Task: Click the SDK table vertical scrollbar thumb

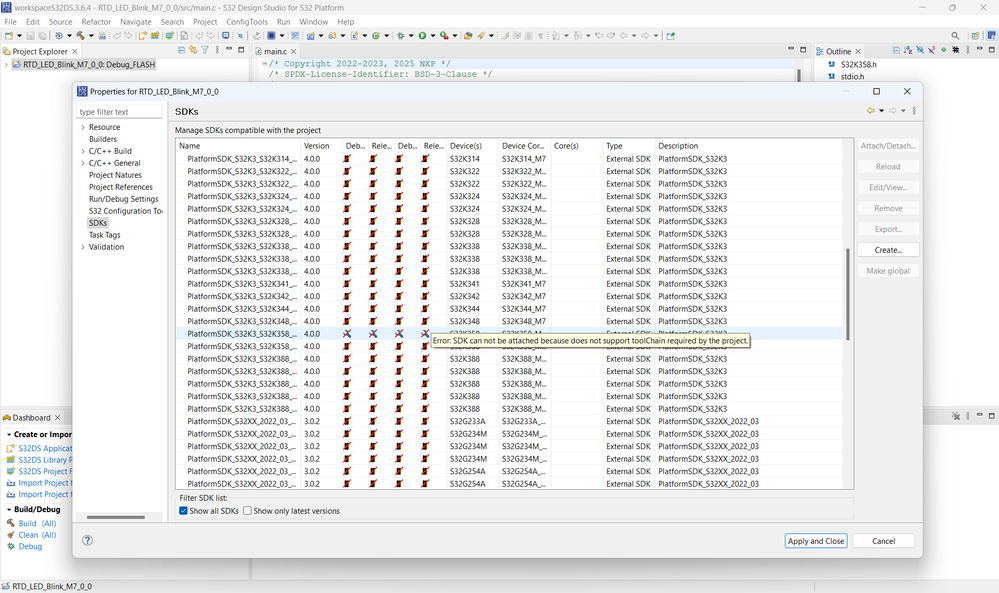Action: click(847, 294)
